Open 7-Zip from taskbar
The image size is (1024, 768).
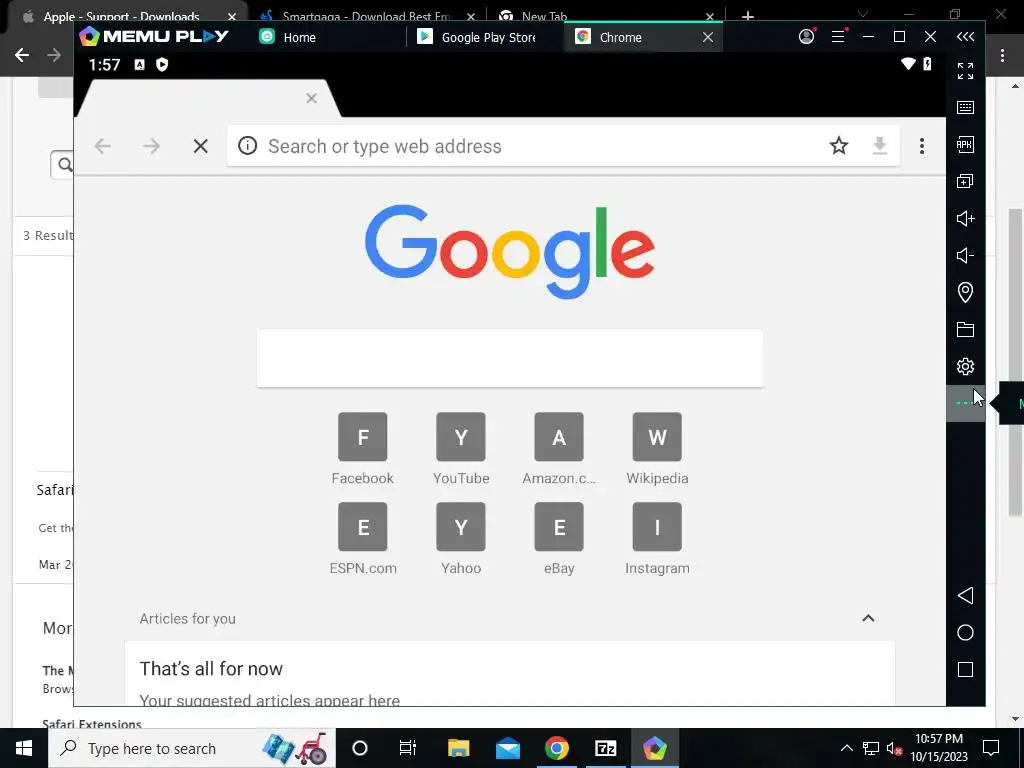[605, 748]
